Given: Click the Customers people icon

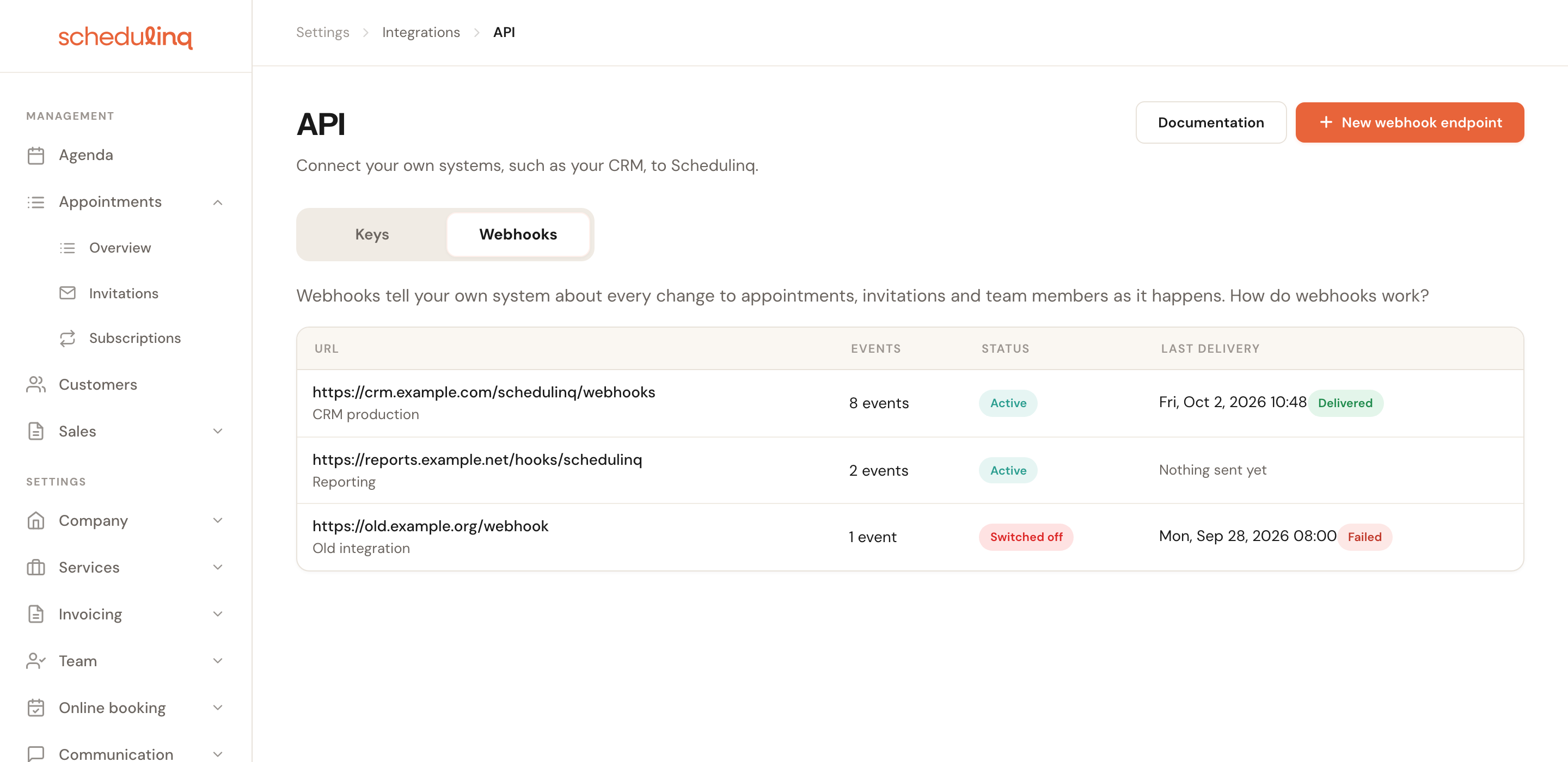Looking at the screenshot, I should pos(36,385).
